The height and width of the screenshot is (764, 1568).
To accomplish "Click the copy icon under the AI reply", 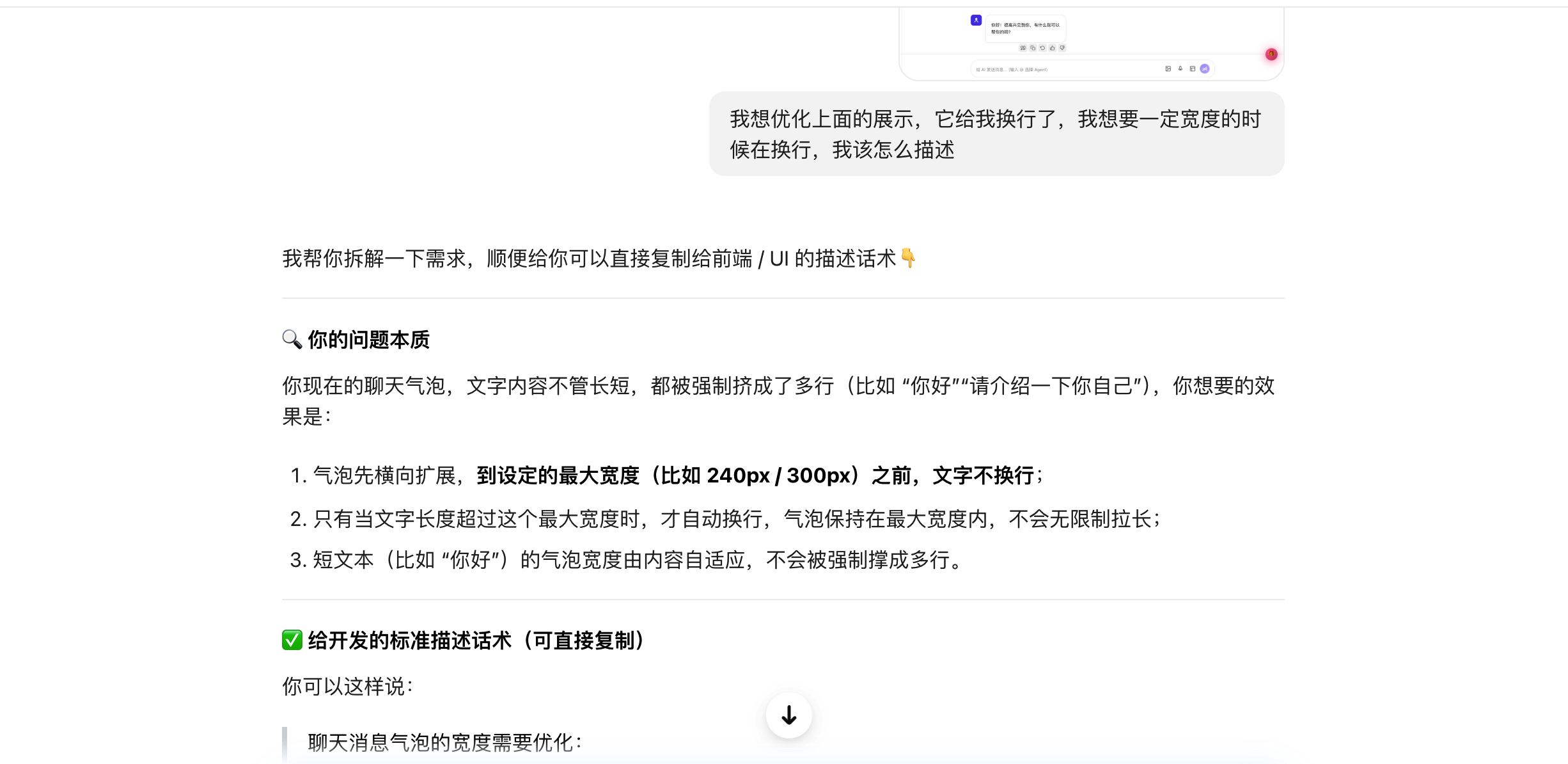I will 1033,48.
